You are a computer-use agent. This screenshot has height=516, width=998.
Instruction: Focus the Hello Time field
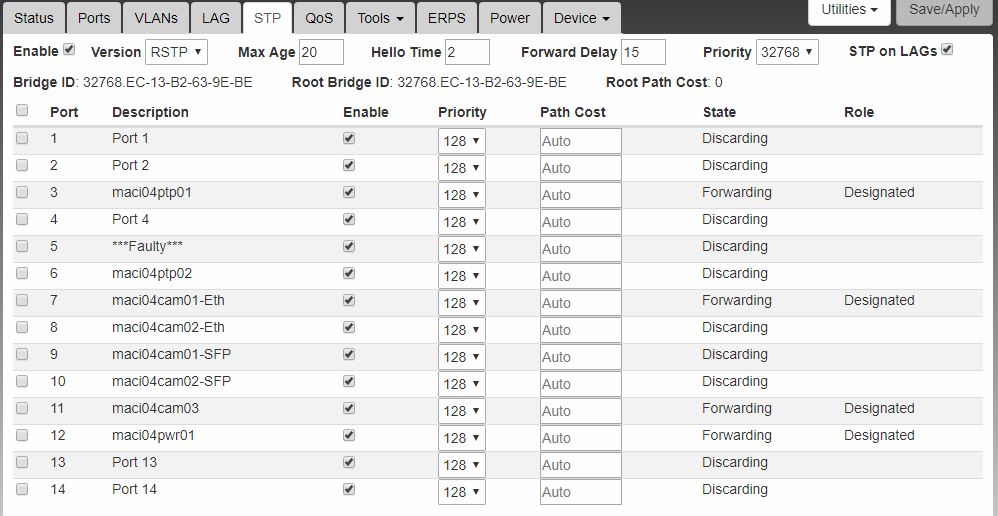467,52
